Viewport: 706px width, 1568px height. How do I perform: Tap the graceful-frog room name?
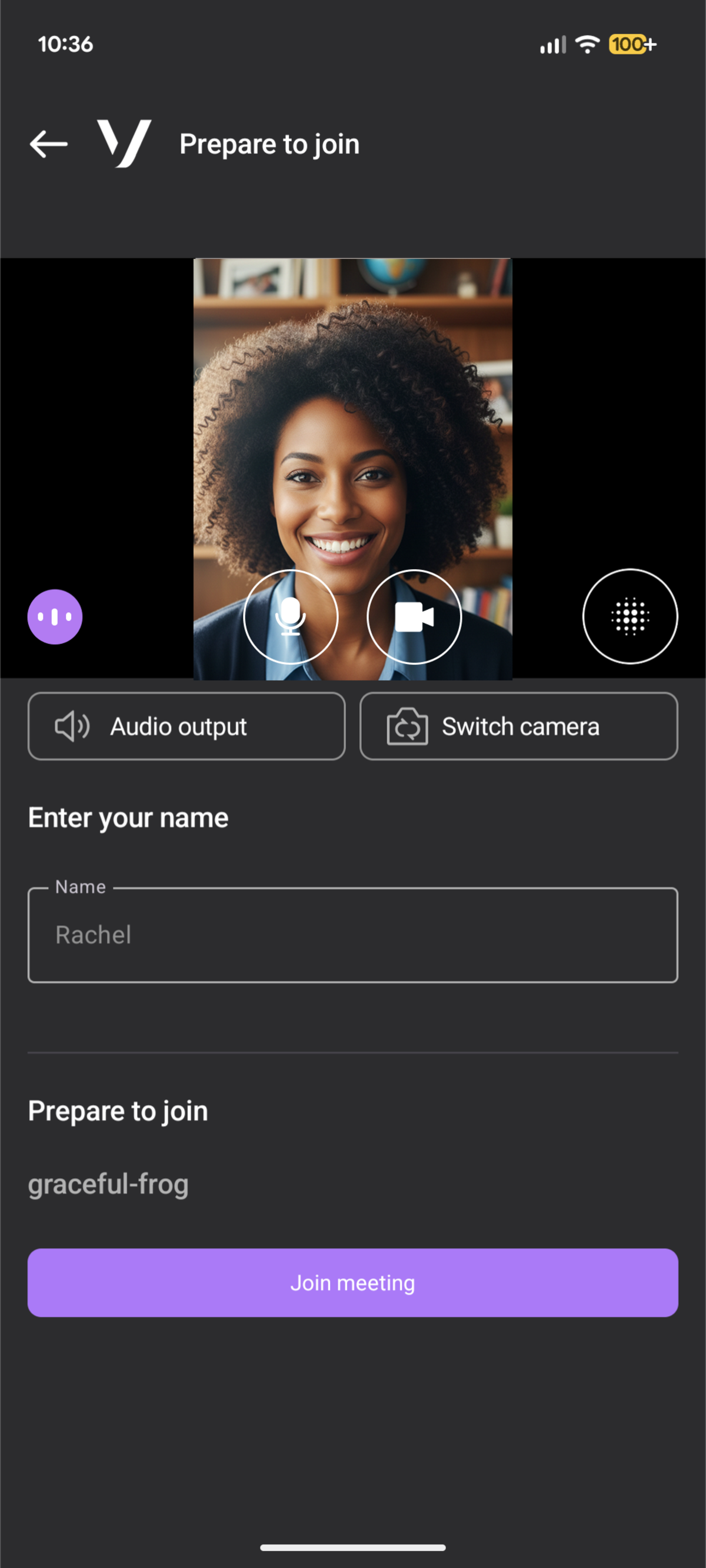point(108,1185)
